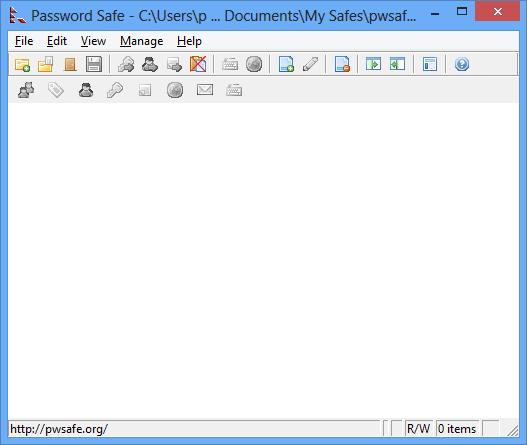Click the blue Help question mark icon
527x445 pixels.
pyautogui.click(x=462, y=64)
